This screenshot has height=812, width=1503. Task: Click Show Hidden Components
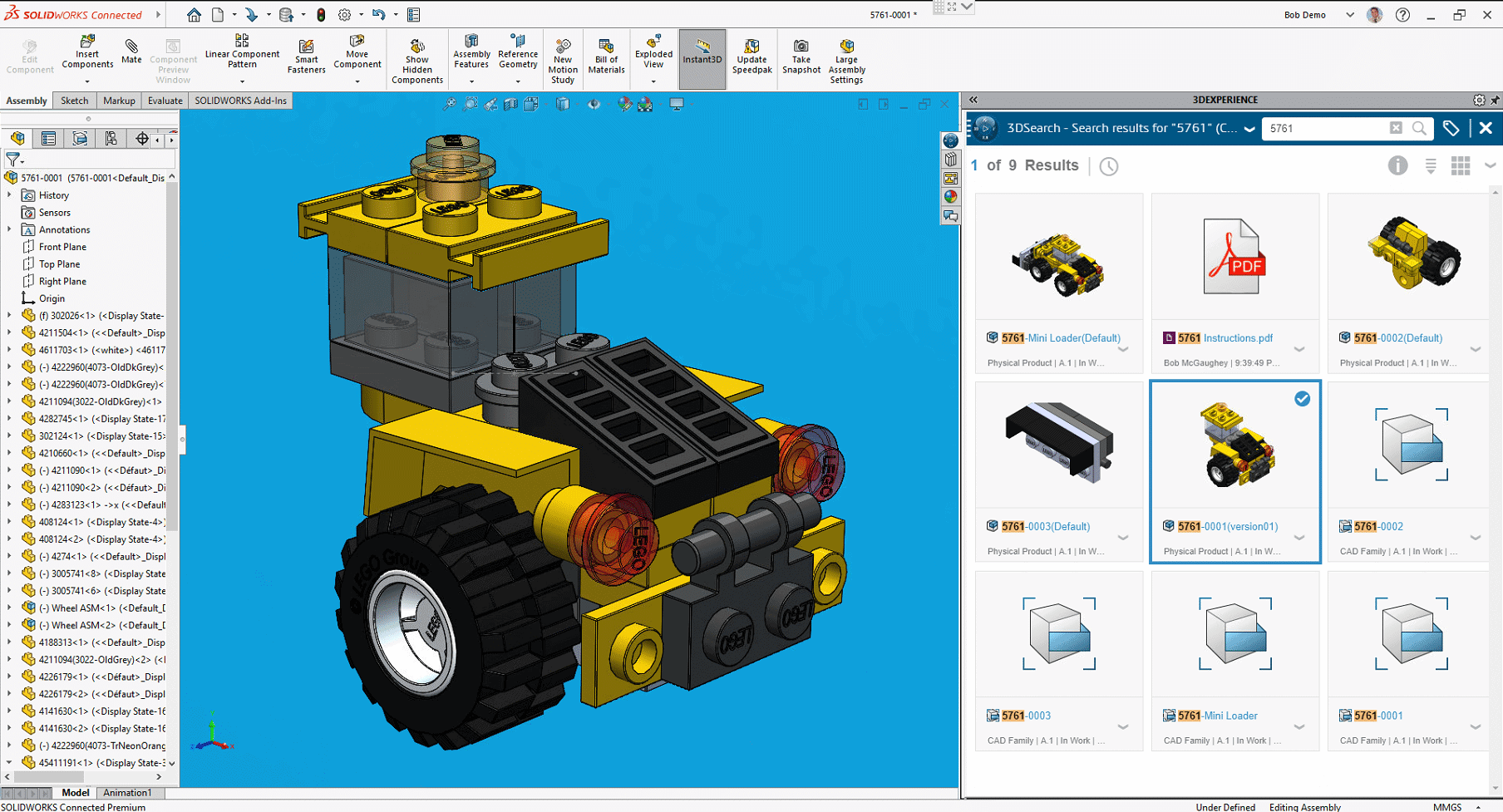tap(417, 62)
